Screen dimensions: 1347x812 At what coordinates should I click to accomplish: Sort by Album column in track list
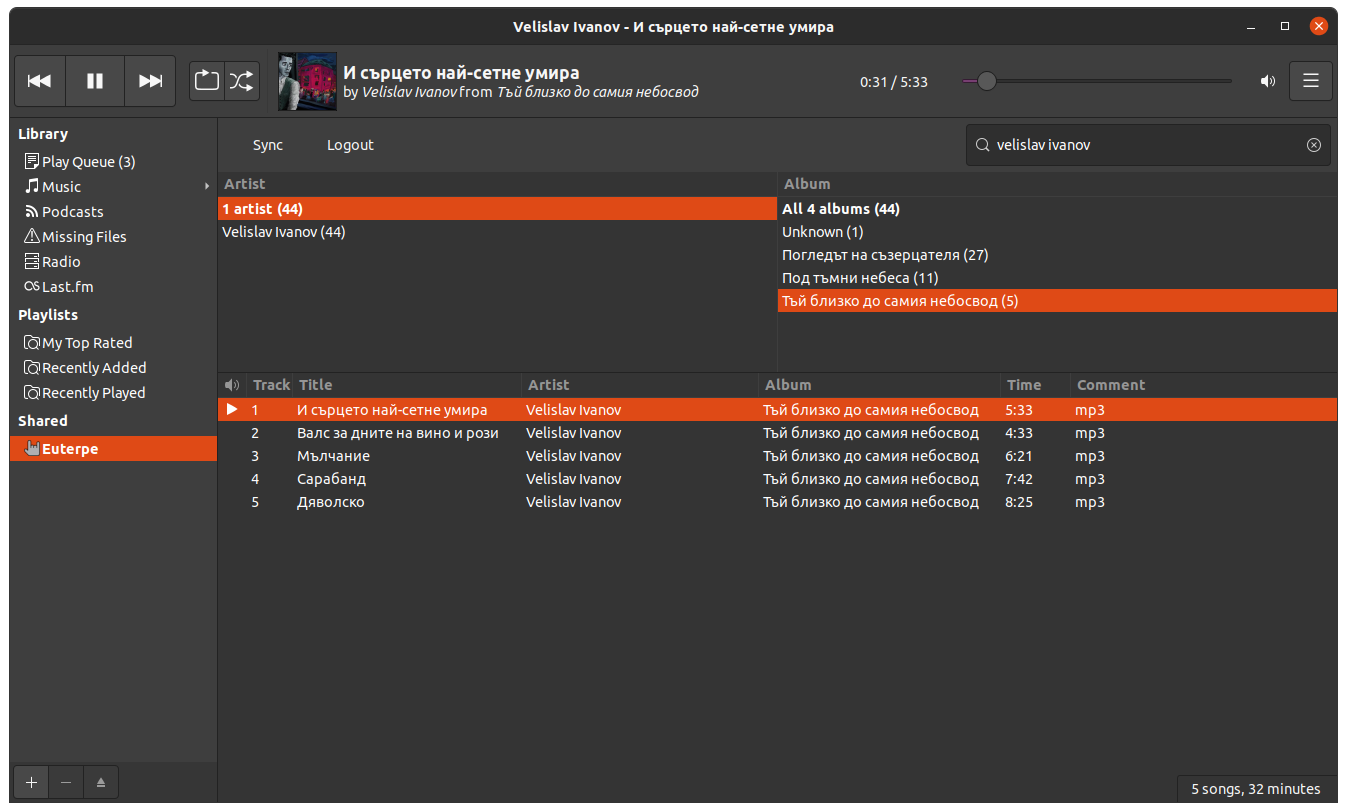pos(880,385)
